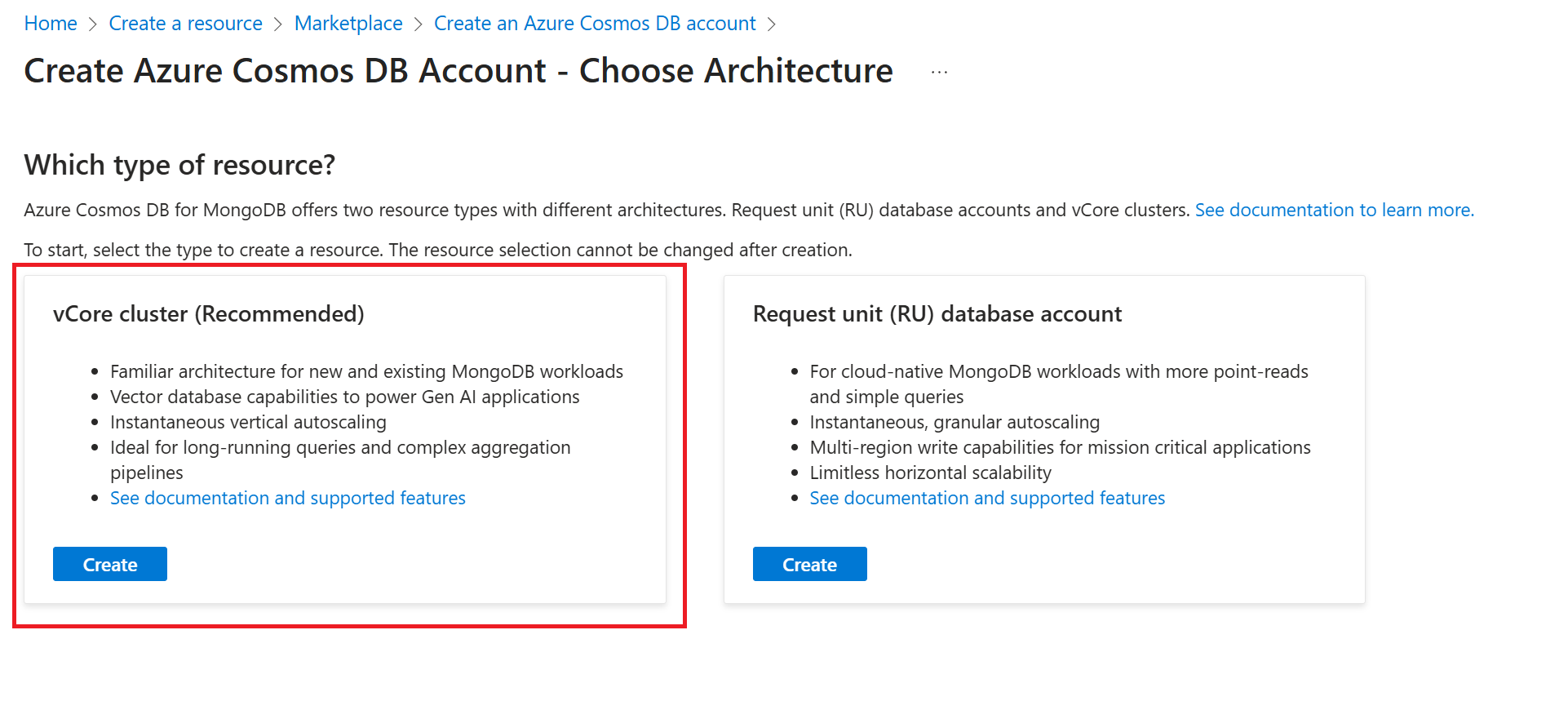Click 'Which type of resource?' heading
The image size is (1568, 710).
(179, 165)
